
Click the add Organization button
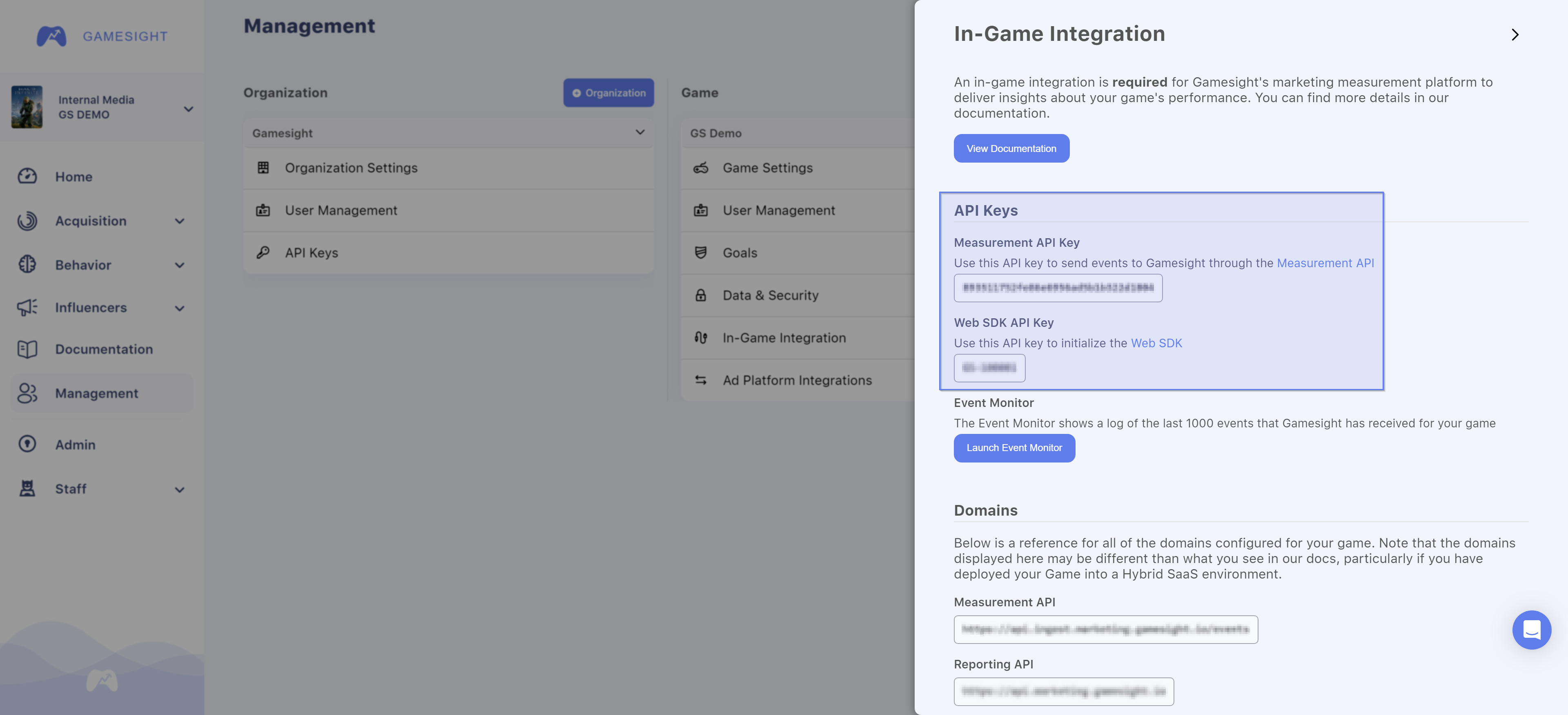click(608, 93)
